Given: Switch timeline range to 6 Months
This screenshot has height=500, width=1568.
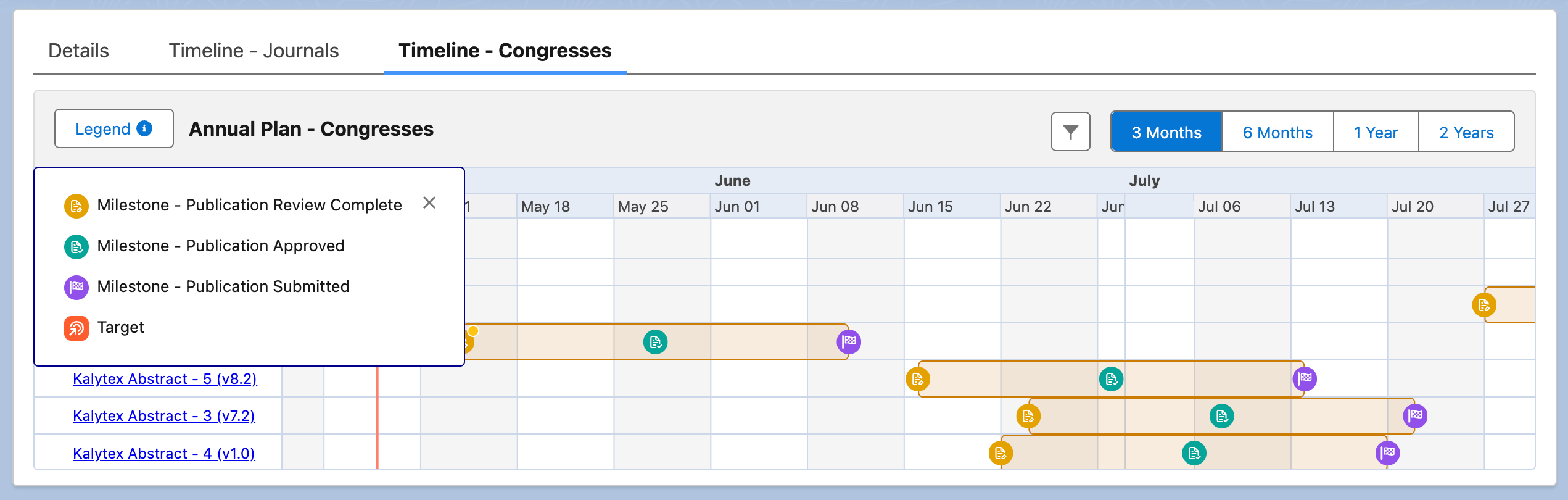Looking at the screenshot, I should 1277,132.
